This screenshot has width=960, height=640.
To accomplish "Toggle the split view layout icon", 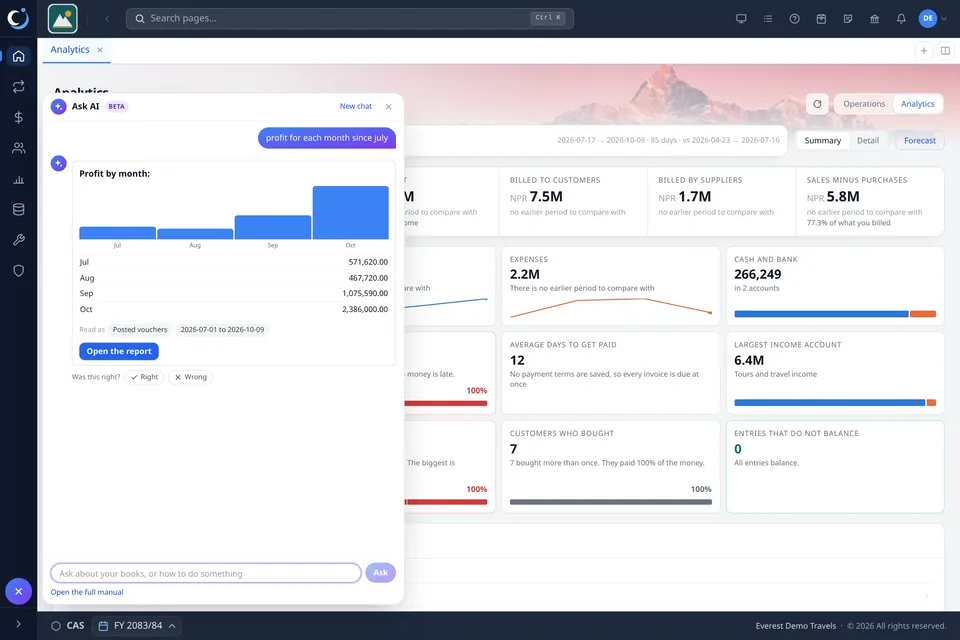I will point(945,51).
